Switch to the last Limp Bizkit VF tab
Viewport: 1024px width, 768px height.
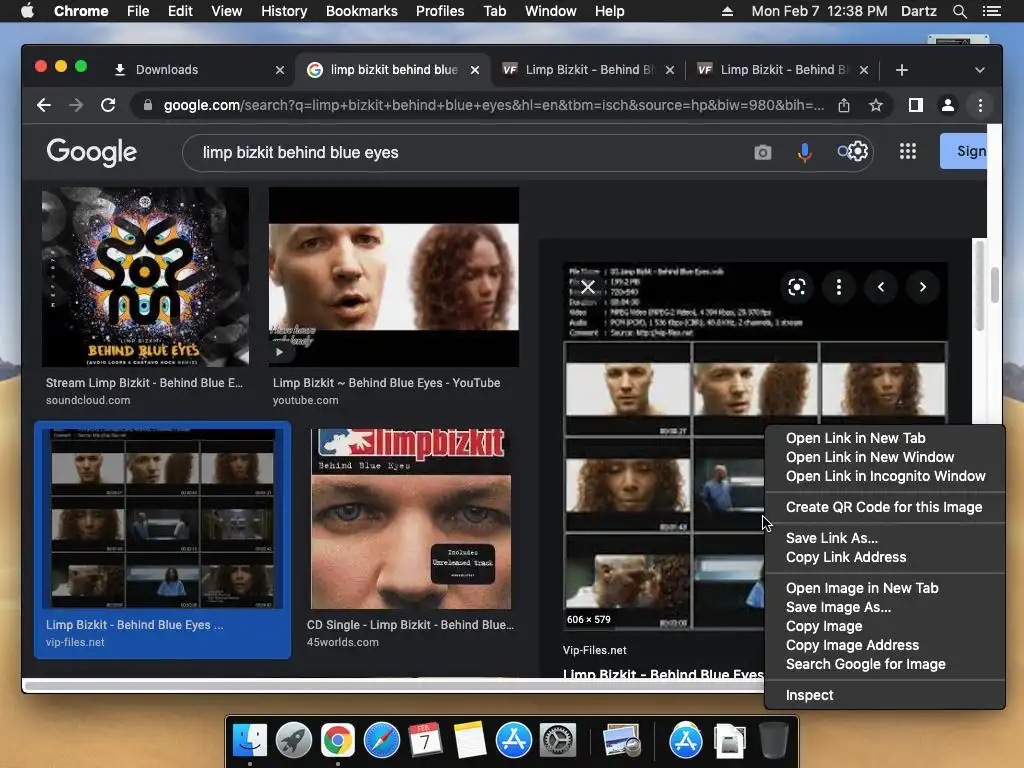(782, 70)
